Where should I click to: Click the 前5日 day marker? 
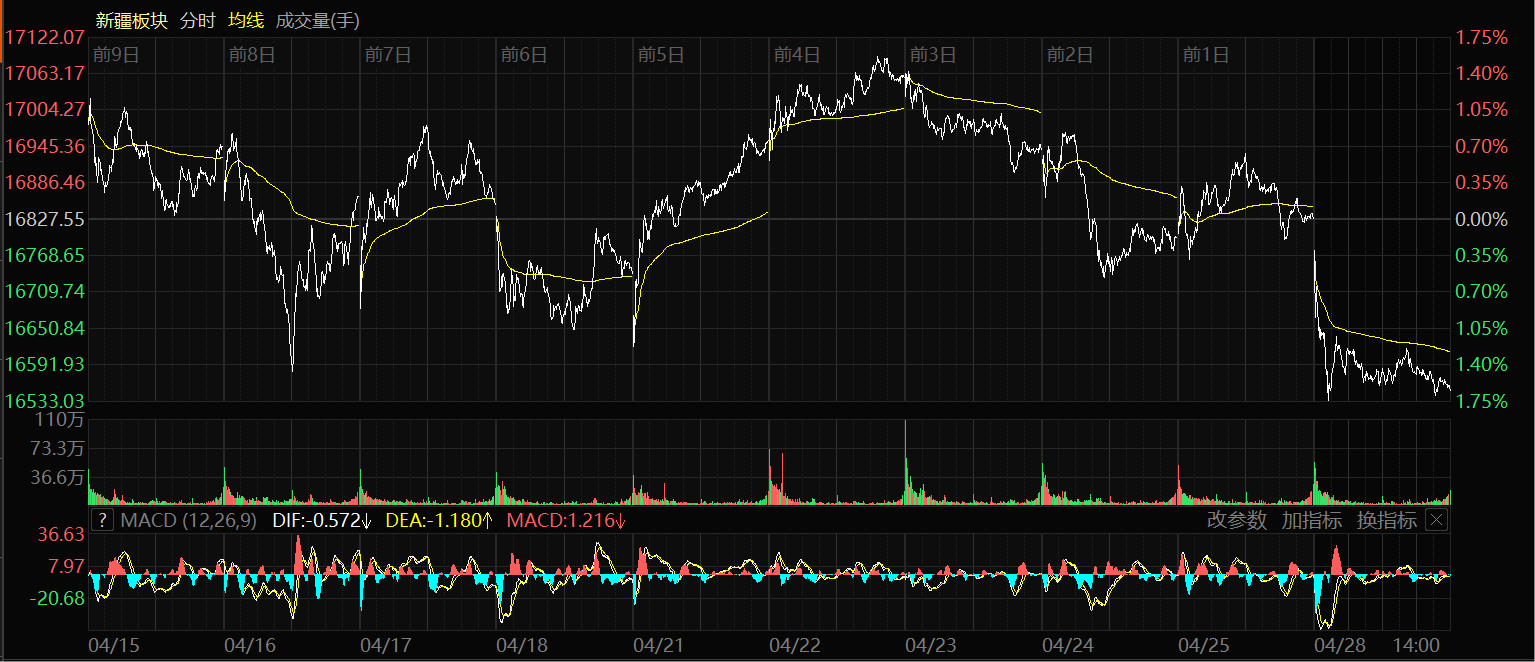pos(660,54)
